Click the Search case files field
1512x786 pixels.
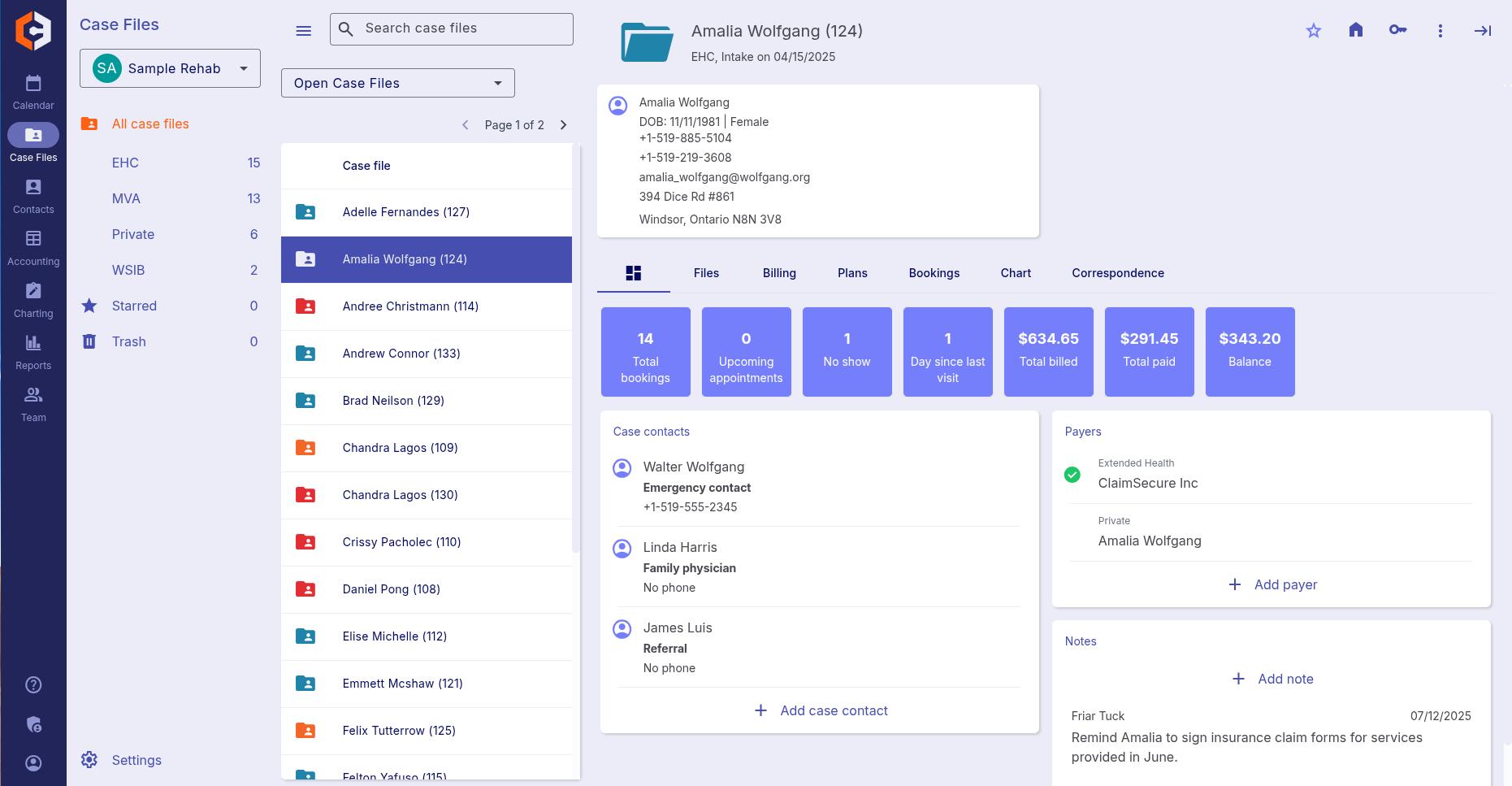tap(463, 28)
